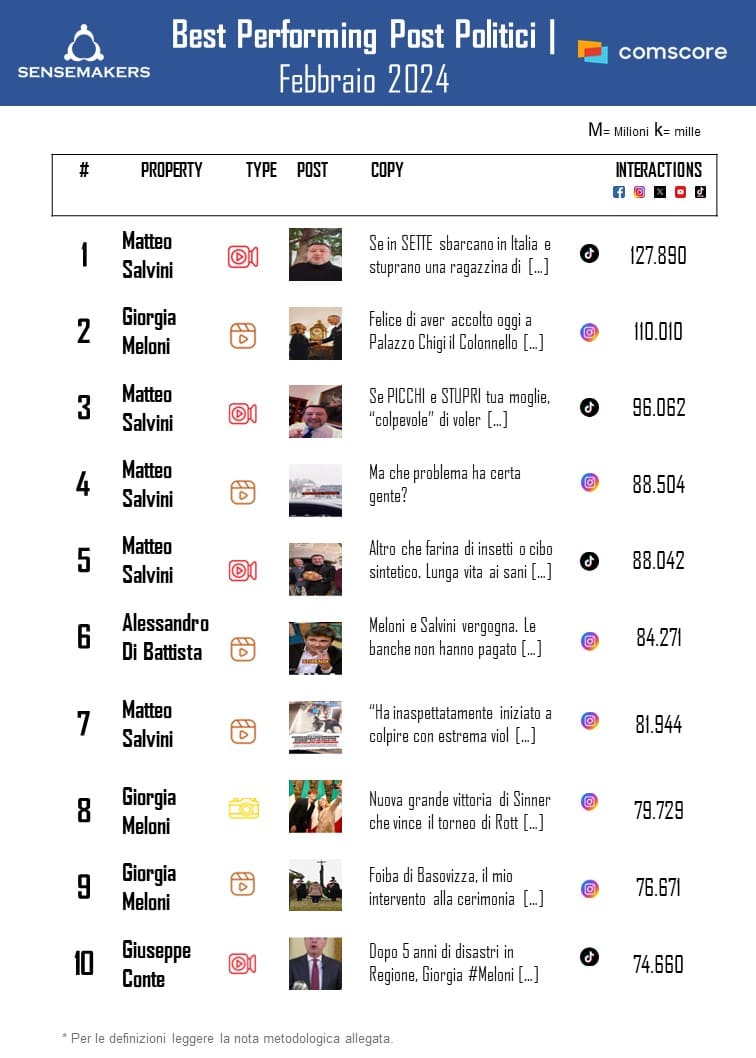This screenshot has height=1058, width=756.
Task: Click the Instagram icon on the rank 9 post
Action: click(590, 889)
